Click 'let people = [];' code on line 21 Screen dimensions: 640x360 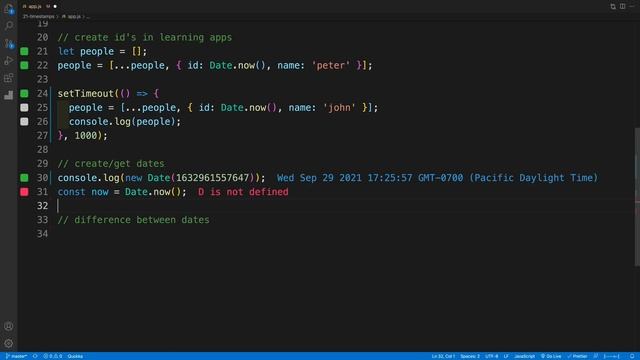point(102,51)
